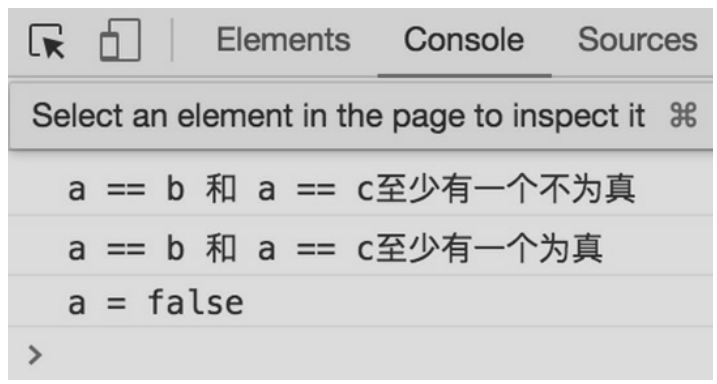Click the "Select an element in the page" tooltip
717x384 pixels.
pos(360,116)
